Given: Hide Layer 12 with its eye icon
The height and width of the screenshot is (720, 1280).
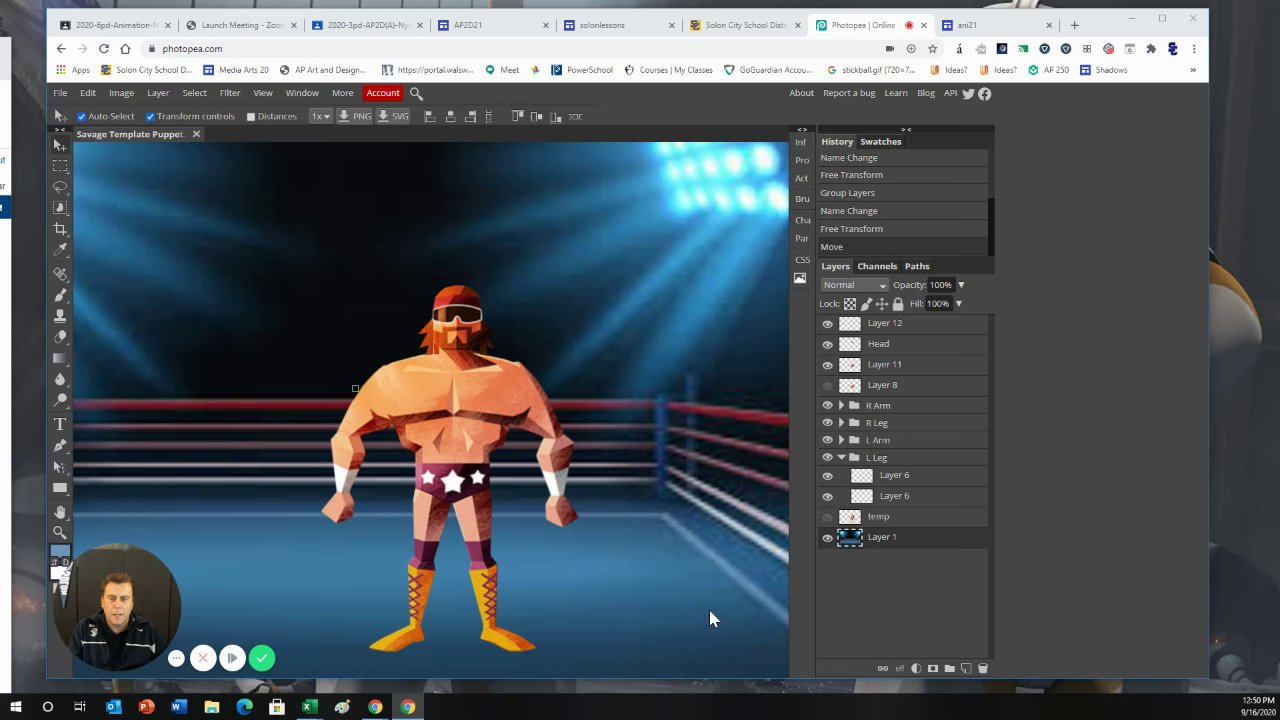Looking at the screenshot, I should click(827, 324).
